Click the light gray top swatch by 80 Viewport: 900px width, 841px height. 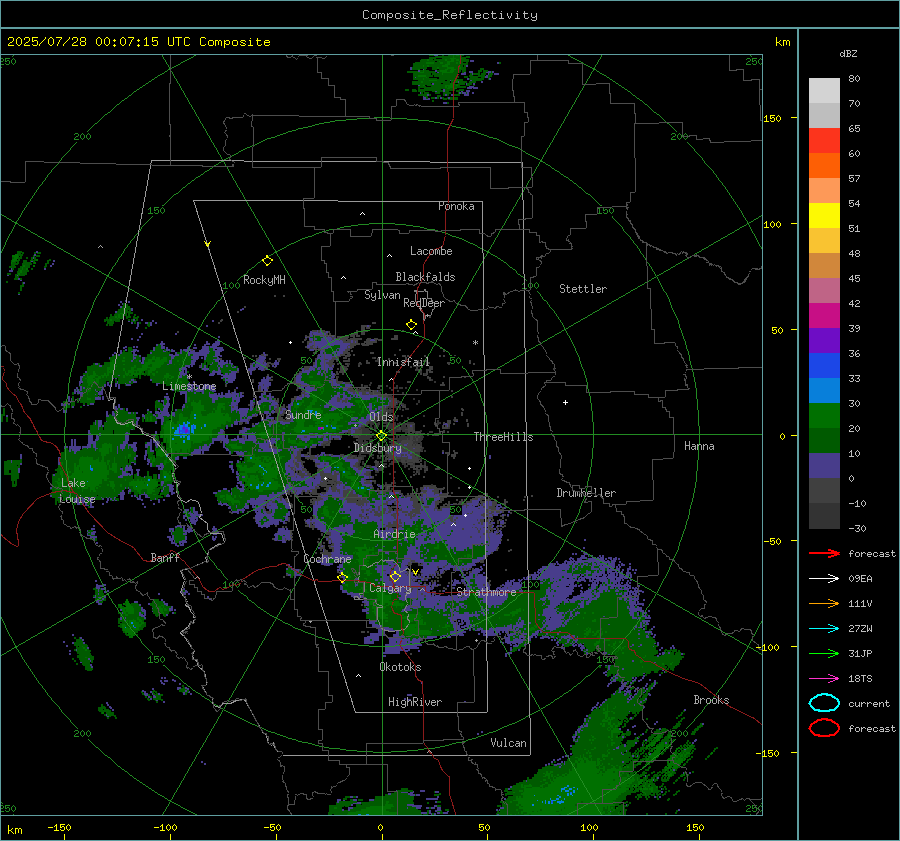tap(824, 91)
